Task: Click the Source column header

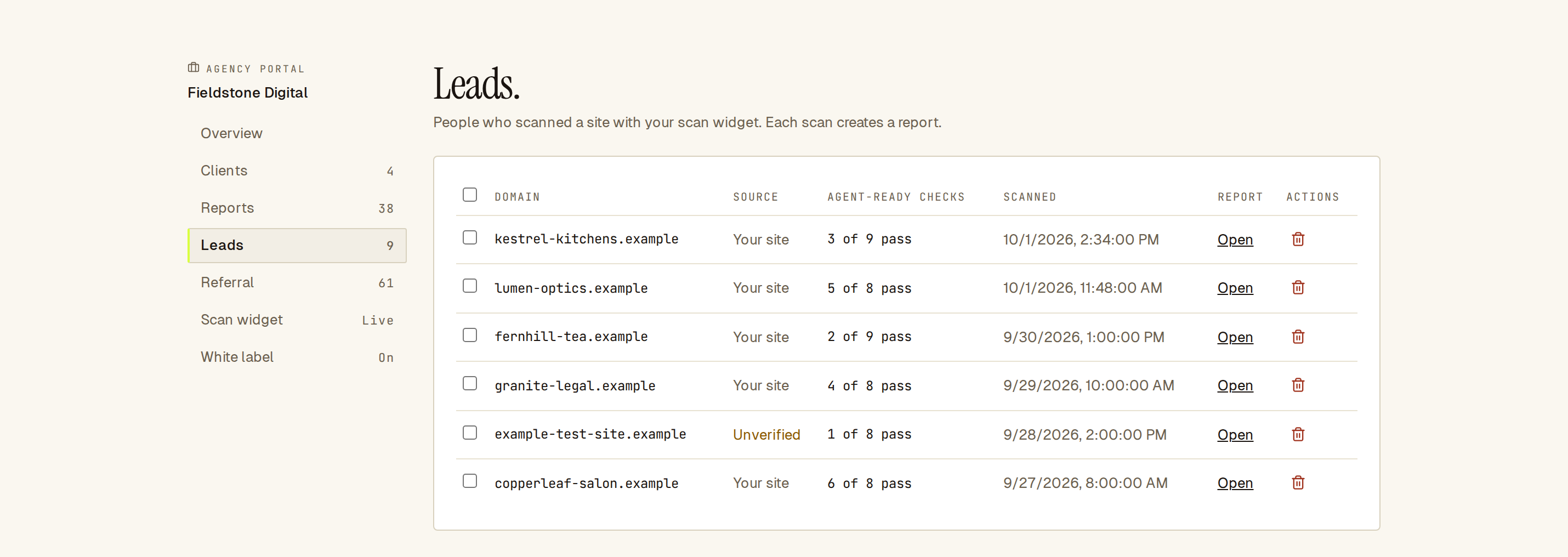Action: [755, 197]
